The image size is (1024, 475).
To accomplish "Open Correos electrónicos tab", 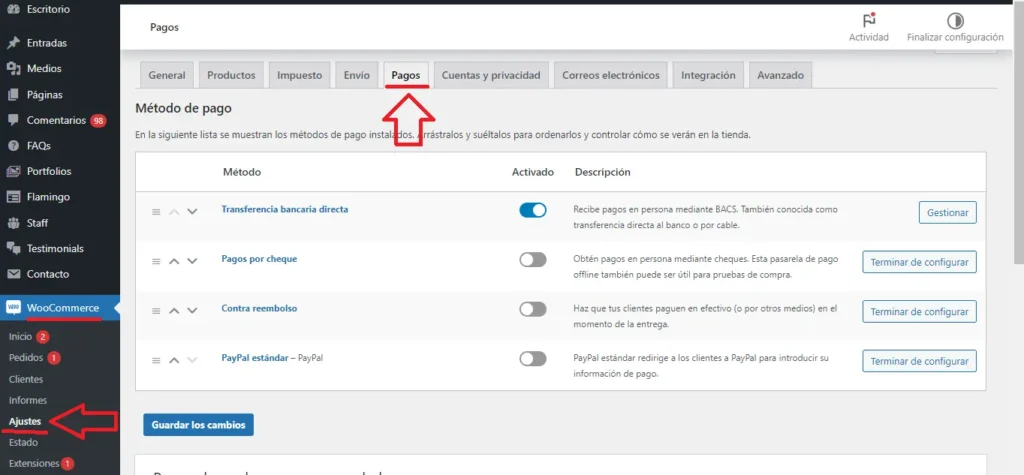I will coord(611,75).
